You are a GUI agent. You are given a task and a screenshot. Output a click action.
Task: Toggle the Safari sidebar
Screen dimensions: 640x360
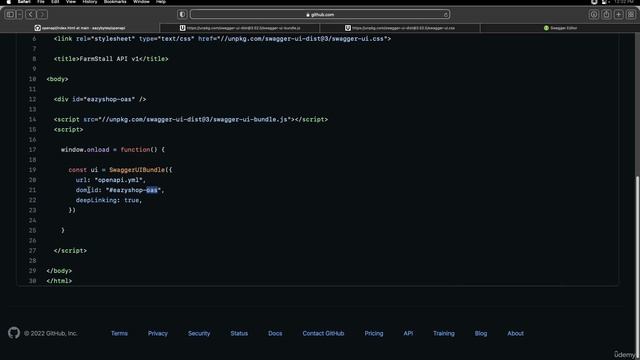coord(10,15)
